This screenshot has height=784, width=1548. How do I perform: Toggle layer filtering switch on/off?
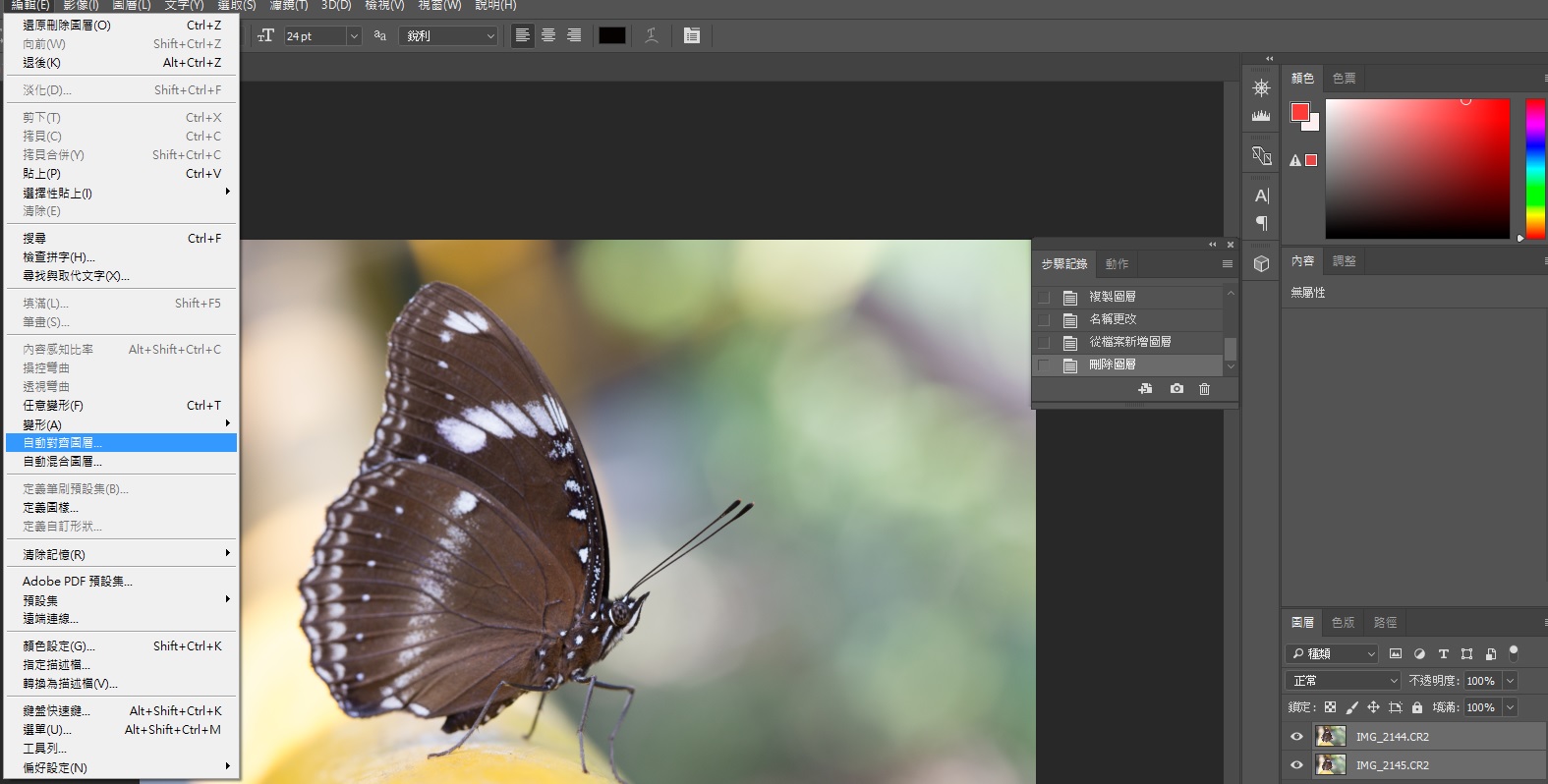point(1514,652)
